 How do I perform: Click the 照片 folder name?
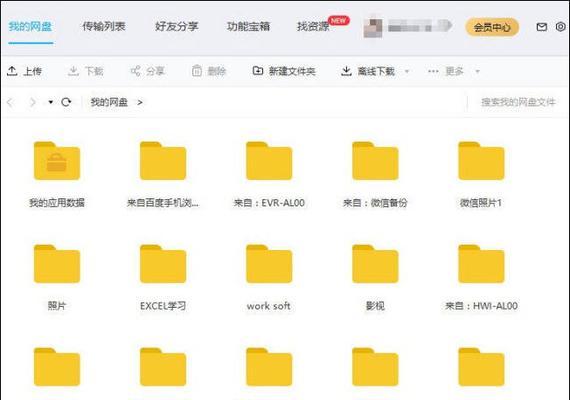pos(57,306)
